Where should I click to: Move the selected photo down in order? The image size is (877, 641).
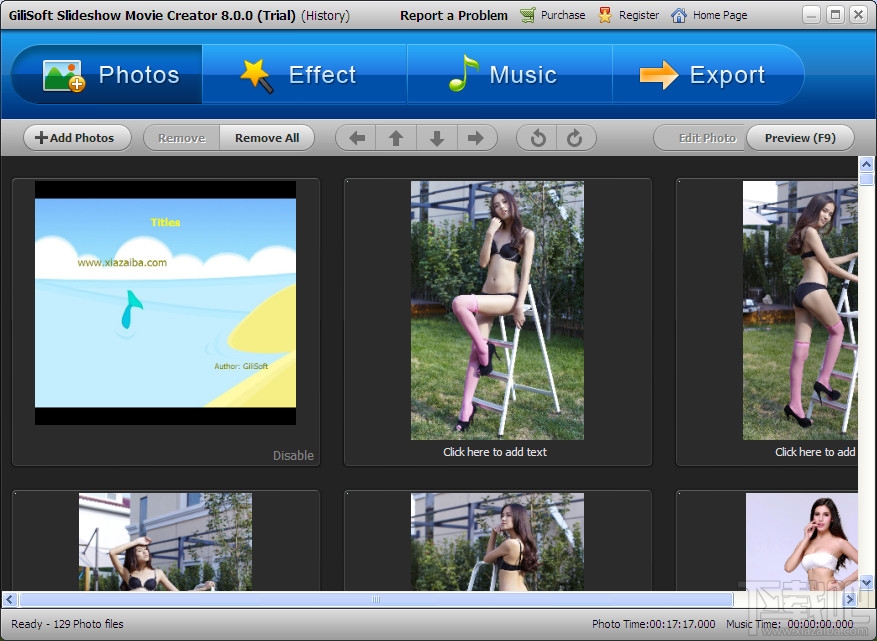click(x=436, y=138)
